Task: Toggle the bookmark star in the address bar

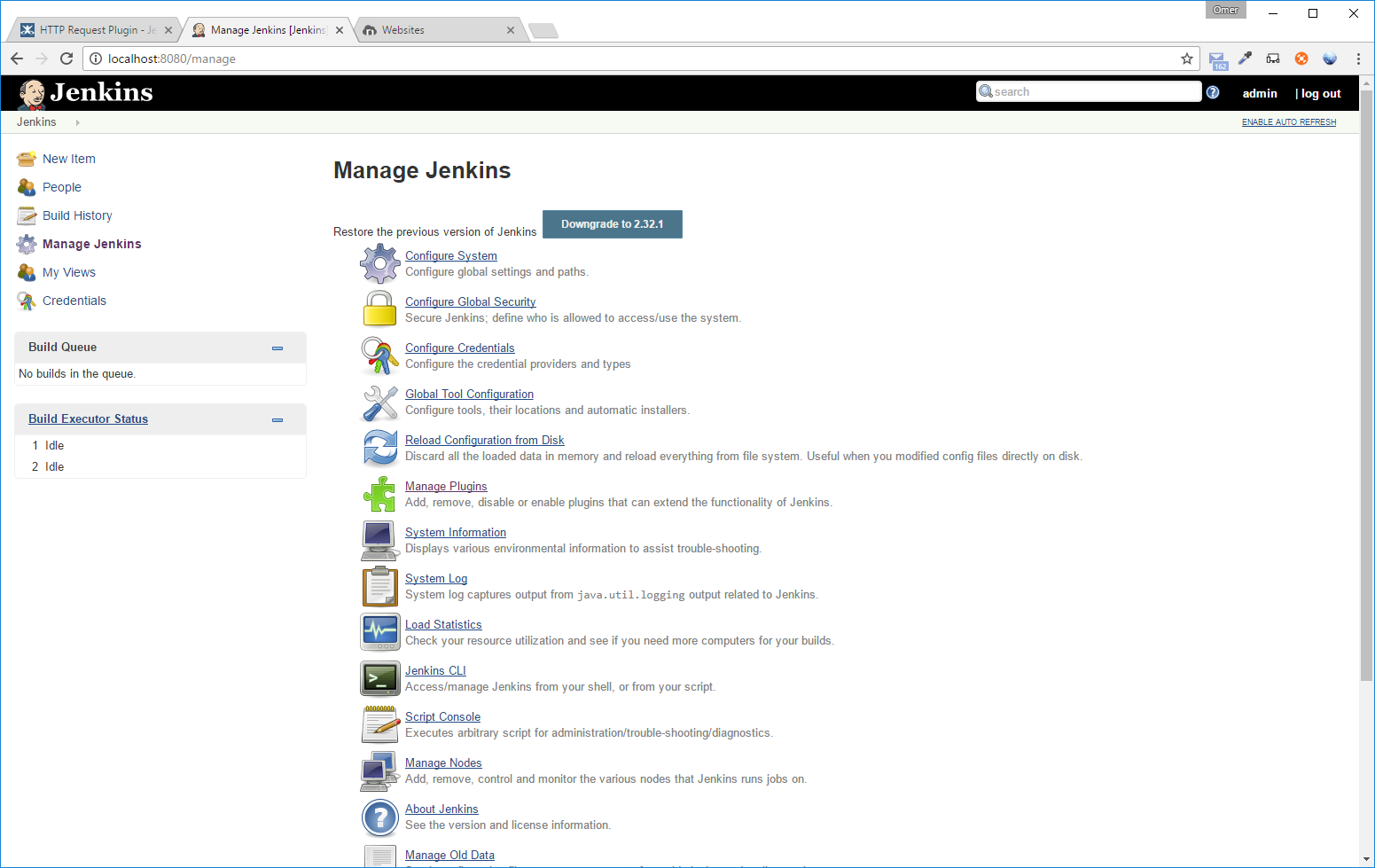Action: click(x=1187, y=59)
